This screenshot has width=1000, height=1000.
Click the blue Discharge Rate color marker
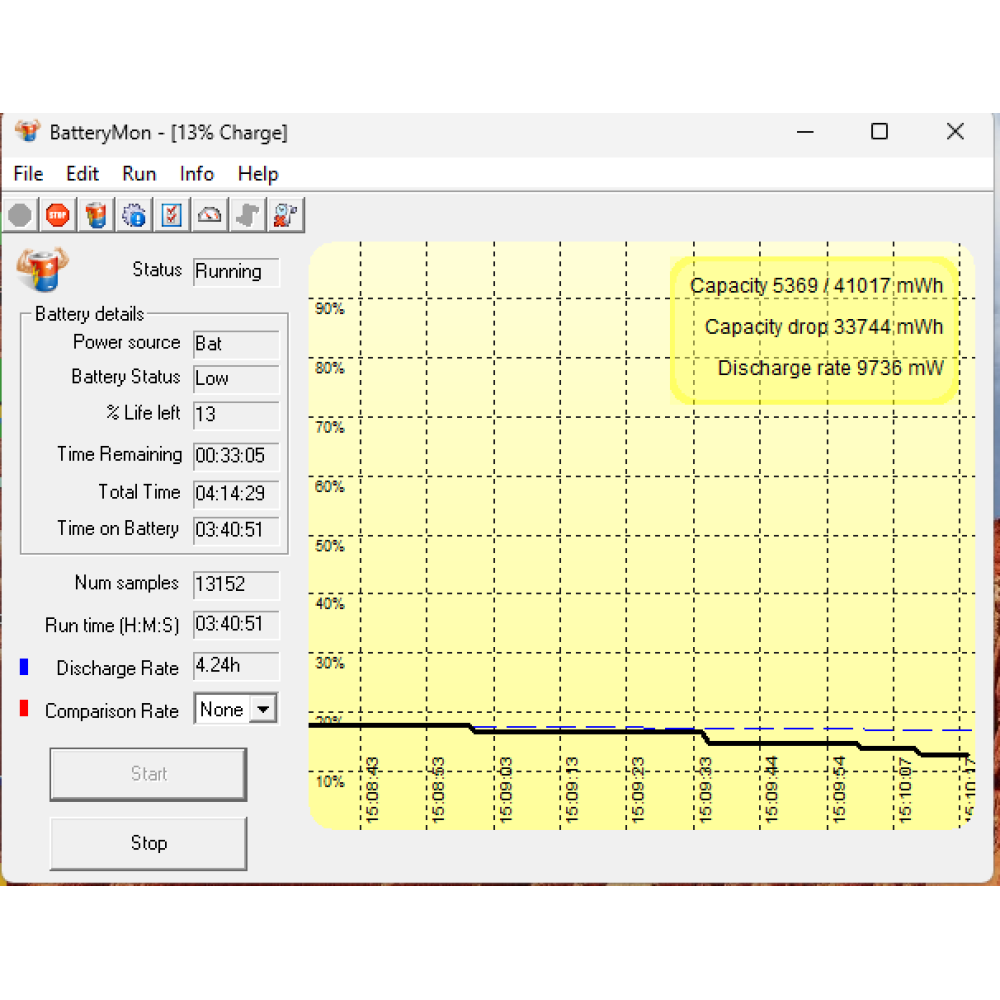(x=24, y=667)
